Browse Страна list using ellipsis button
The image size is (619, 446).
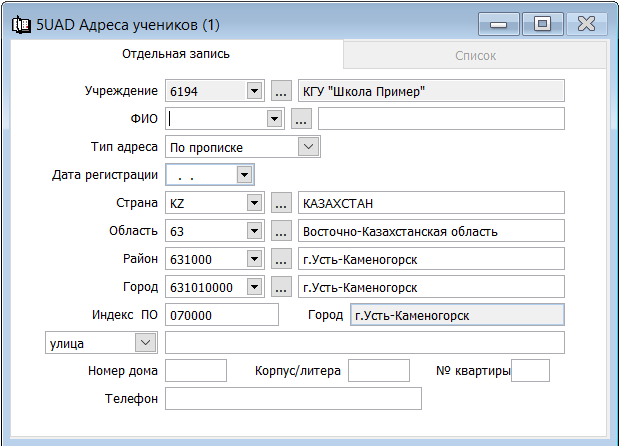[281, 203]
